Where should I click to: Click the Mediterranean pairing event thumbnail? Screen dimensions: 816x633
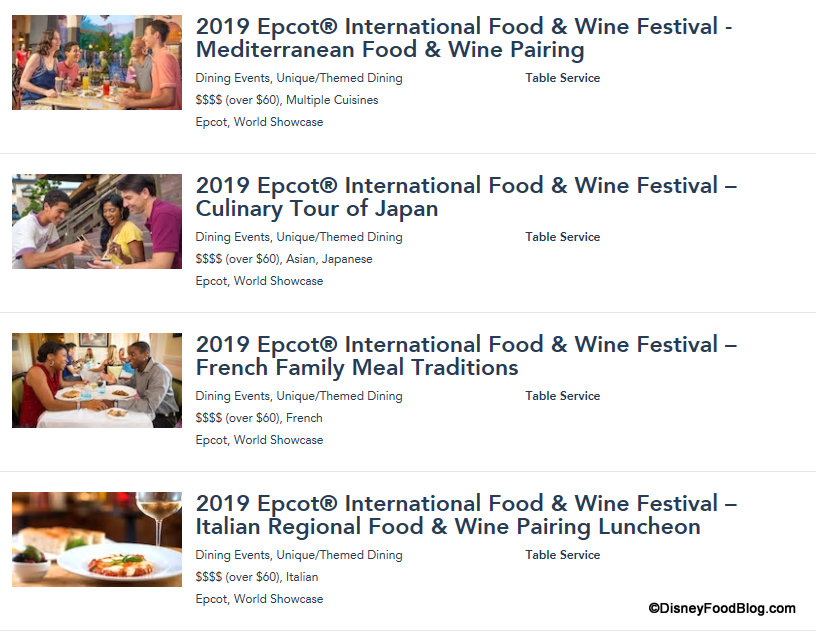pyautogui.click(x=97, y=62)
